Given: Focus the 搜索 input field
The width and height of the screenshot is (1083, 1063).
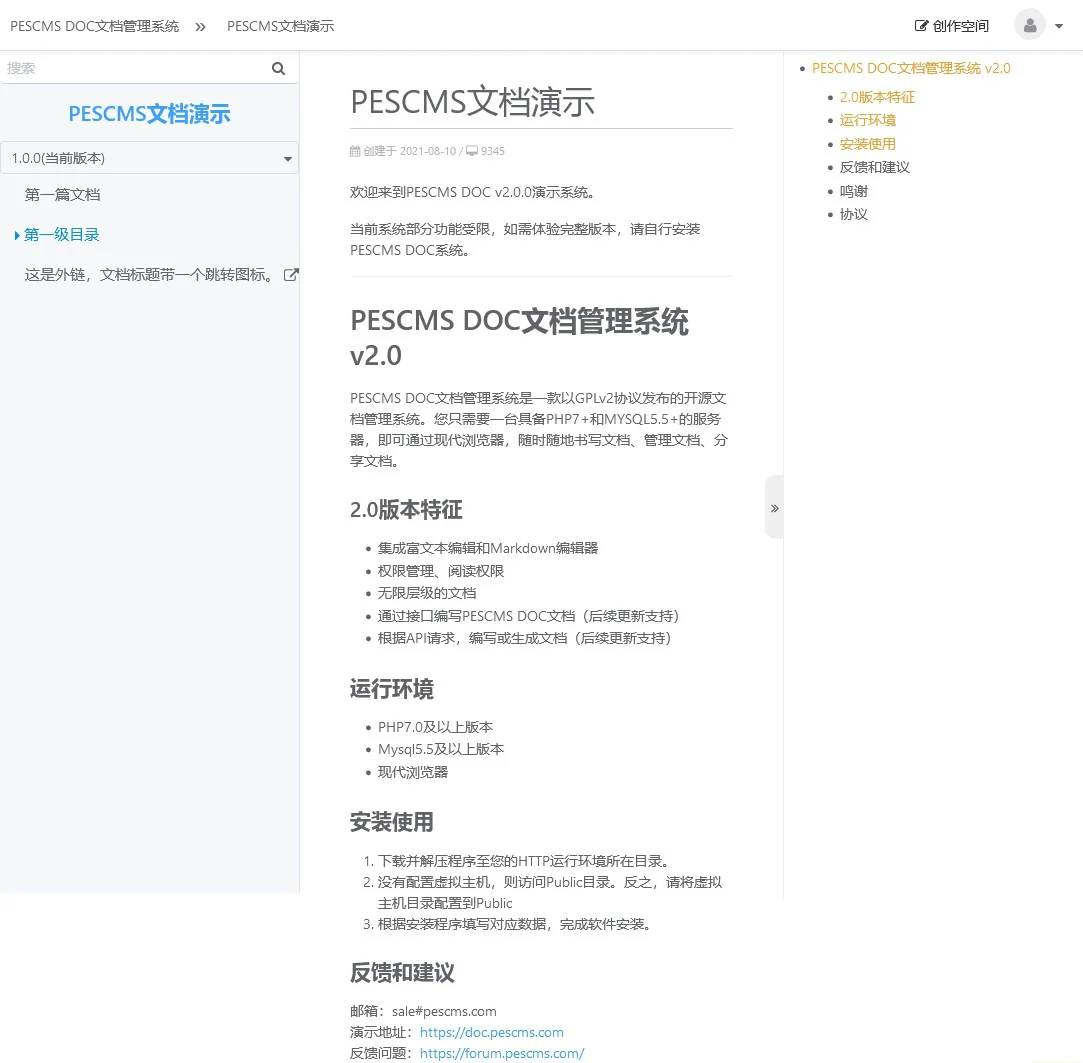Looking at the screenshot, I should (135, 68).
